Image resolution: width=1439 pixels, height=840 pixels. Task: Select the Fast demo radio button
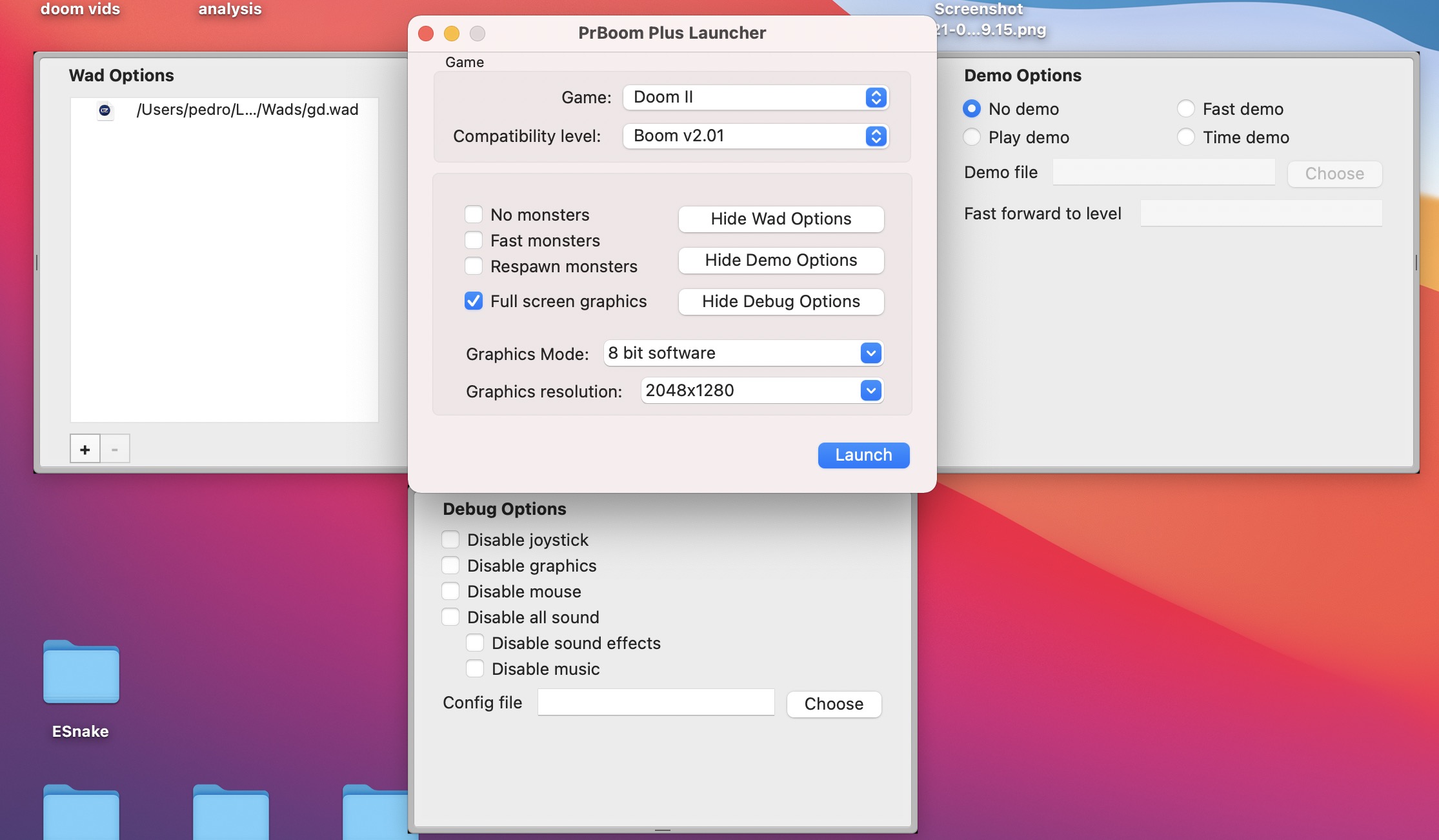pos(1186,108)
